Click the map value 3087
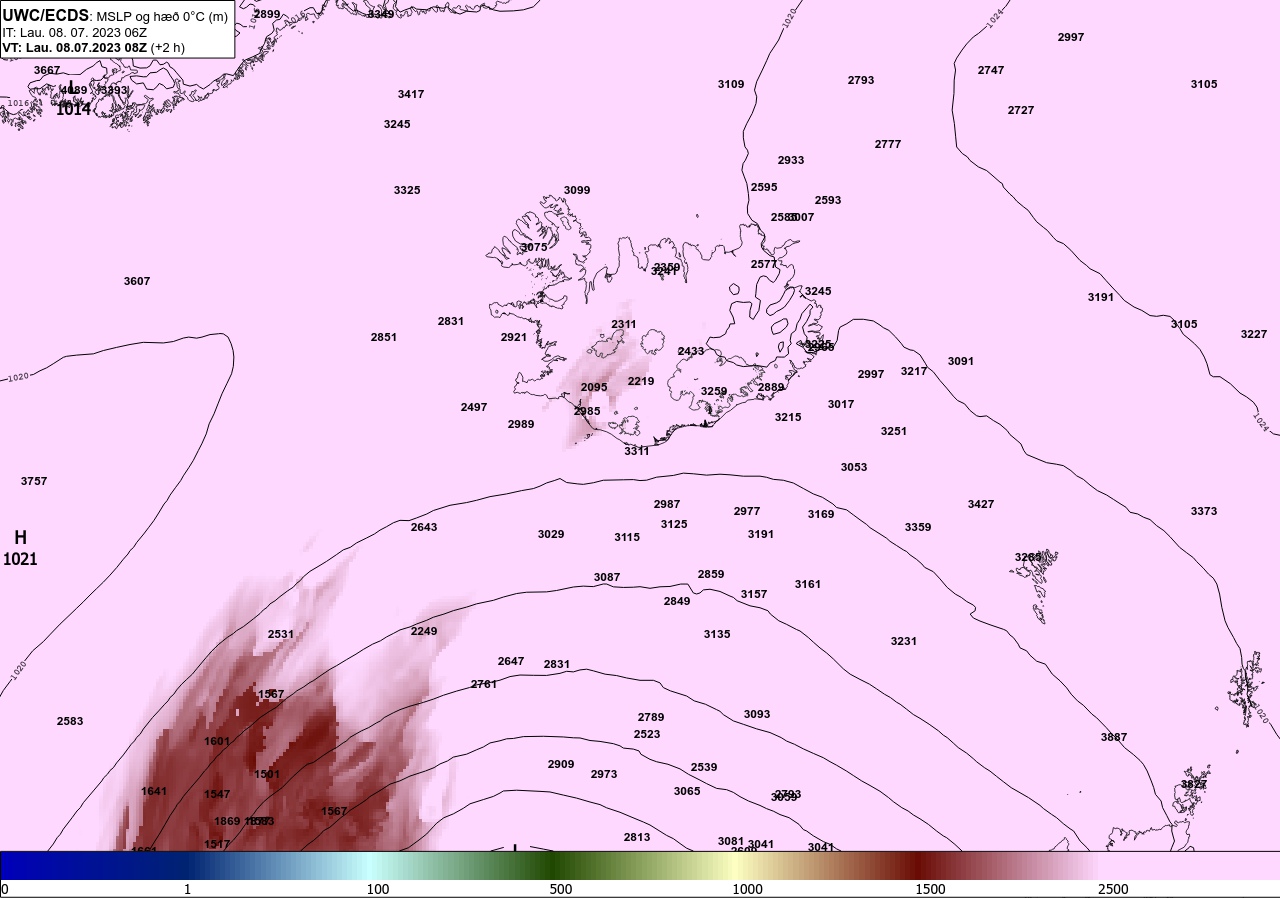The image size is (1280, 898). point(607,577)
